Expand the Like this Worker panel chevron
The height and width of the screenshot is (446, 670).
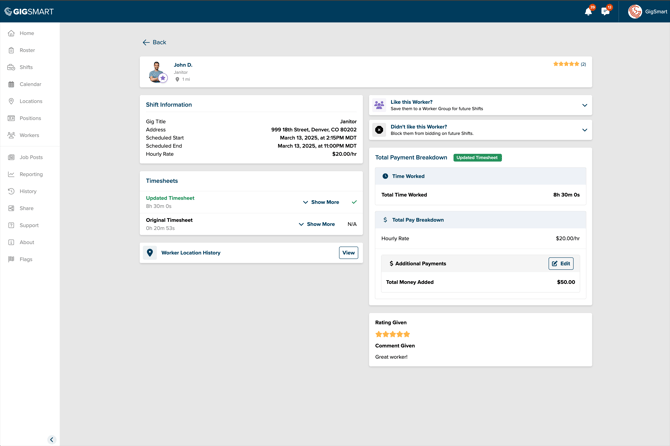585,105
